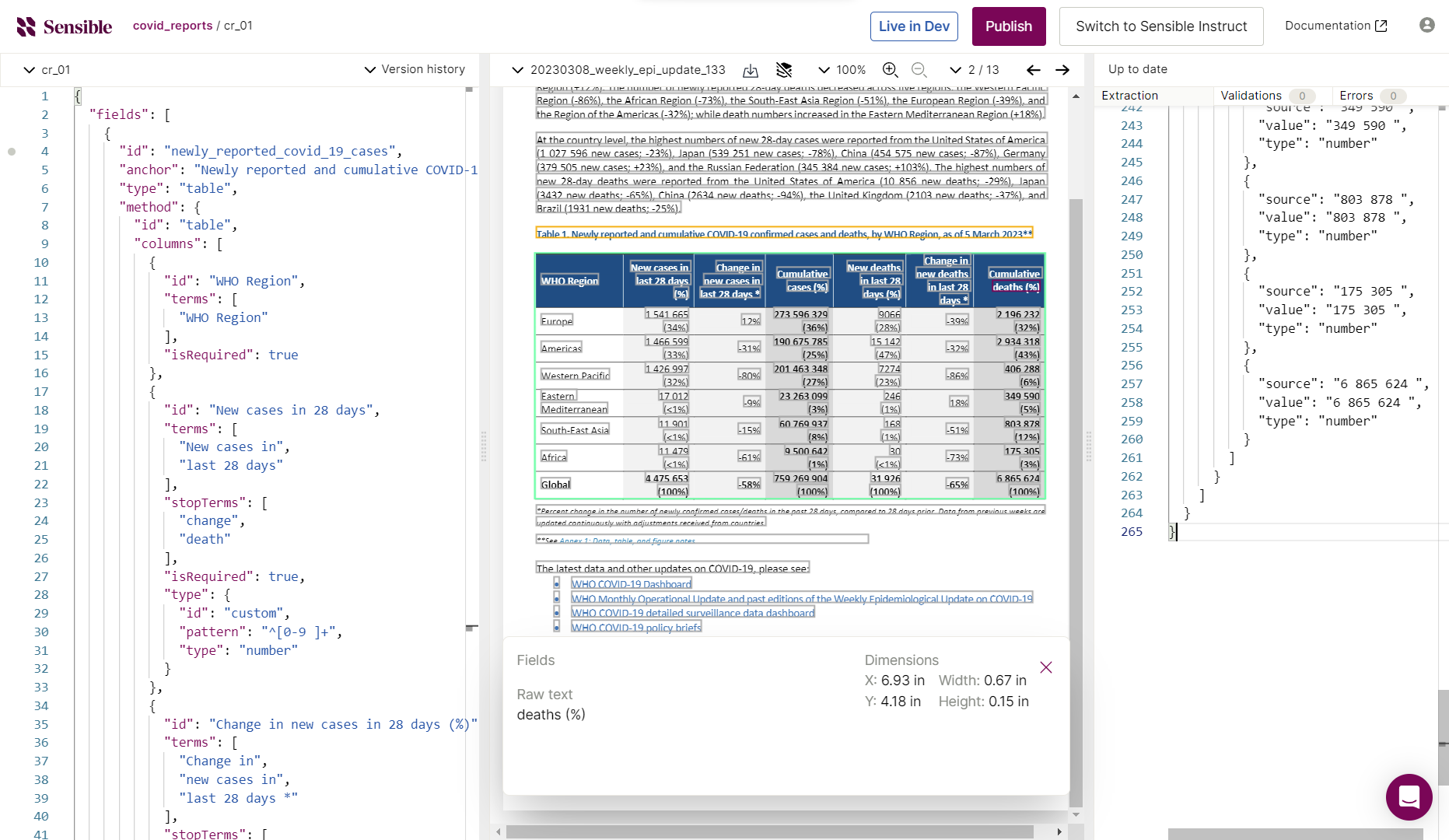Screen dimensions: 1449x840
Task: Toggle the layers overlay icon
Action: 784,70
